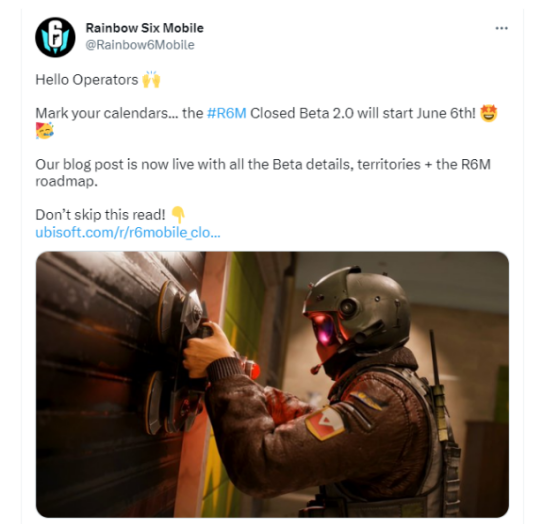Screen dimensions: 554x525
Task: Click the pointing down hand emoji
Action: 178,215
